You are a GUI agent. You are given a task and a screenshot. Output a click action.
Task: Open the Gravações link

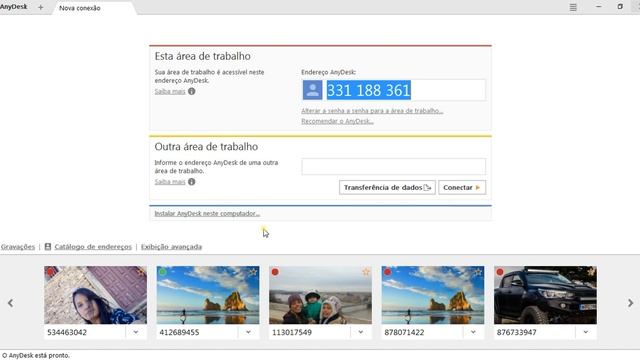click(18, 247)
